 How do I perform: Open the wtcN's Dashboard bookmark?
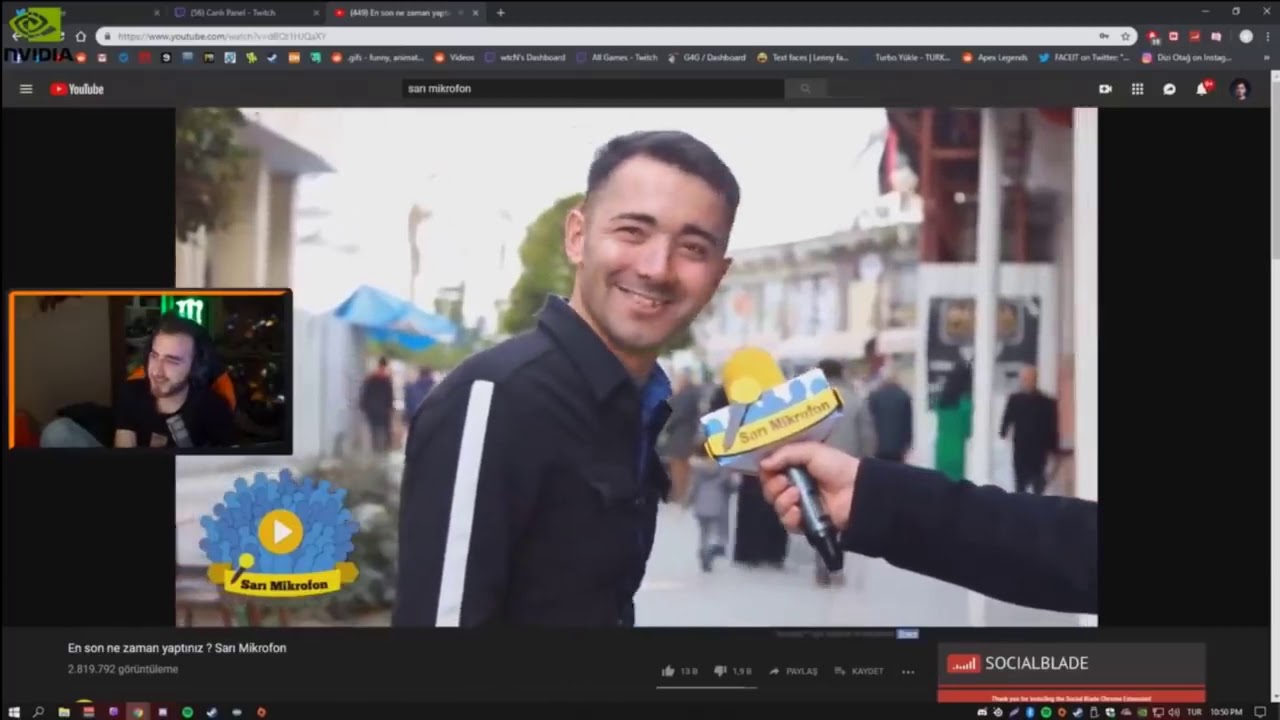pos(525,57)
